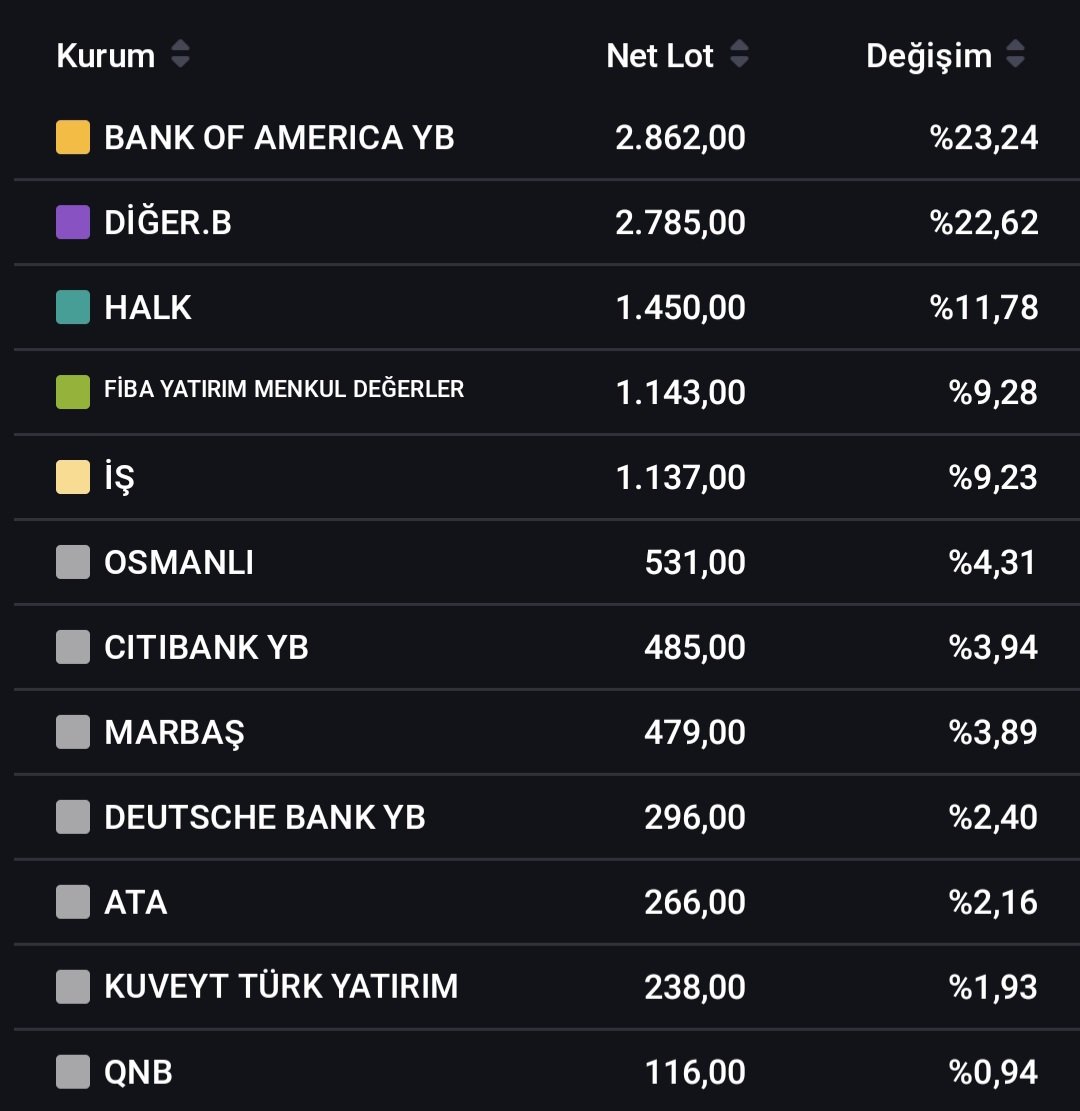Select the DEUTSCHE BANK YB row
The width and height of the screenshot is (1080, 1111).
tap(546, 818)
